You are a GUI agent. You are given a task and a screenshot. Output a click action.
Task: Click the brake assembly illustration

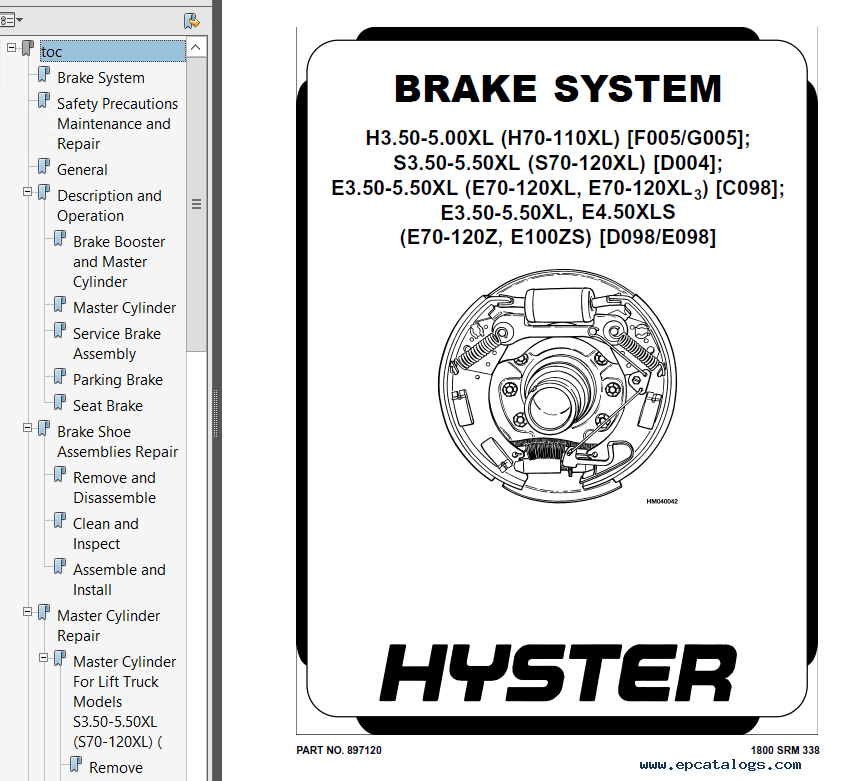click(558, 385)
